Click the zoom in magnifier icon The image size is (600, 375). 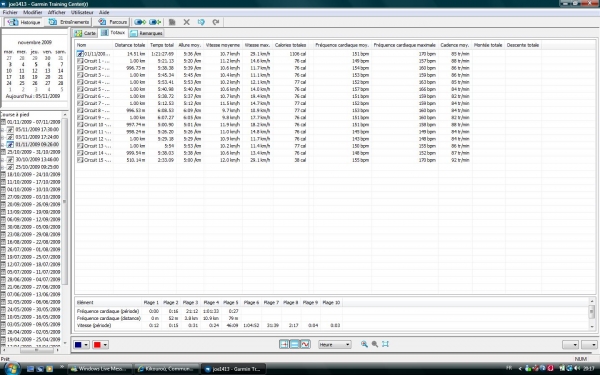tap(364, 344)
